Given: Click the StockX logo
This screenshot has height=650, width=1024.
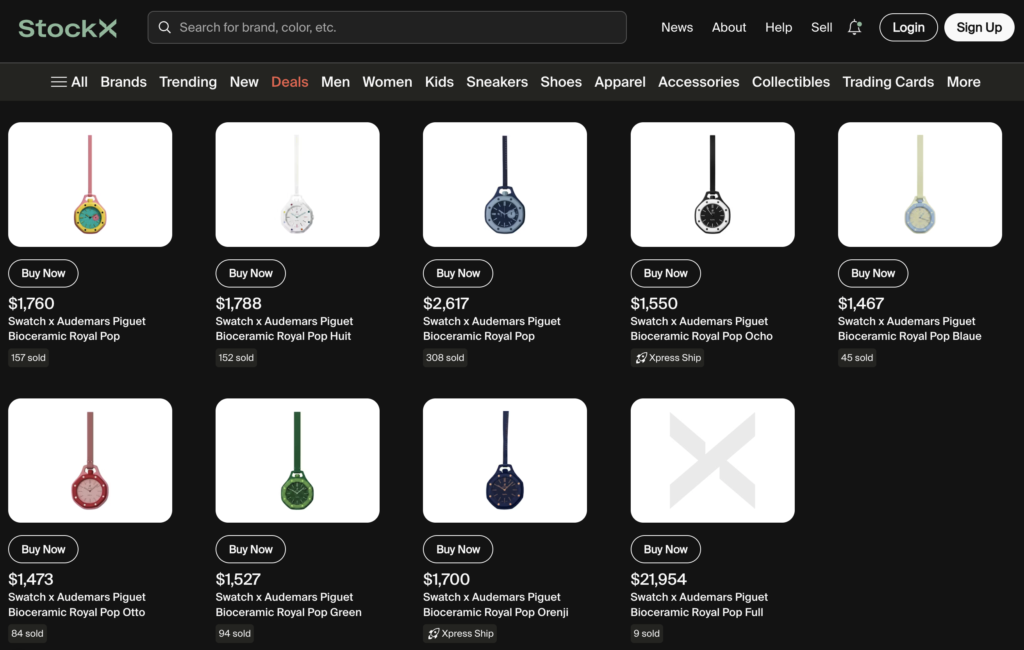Looking at the screenshot, I should click(x=68, y=27).
